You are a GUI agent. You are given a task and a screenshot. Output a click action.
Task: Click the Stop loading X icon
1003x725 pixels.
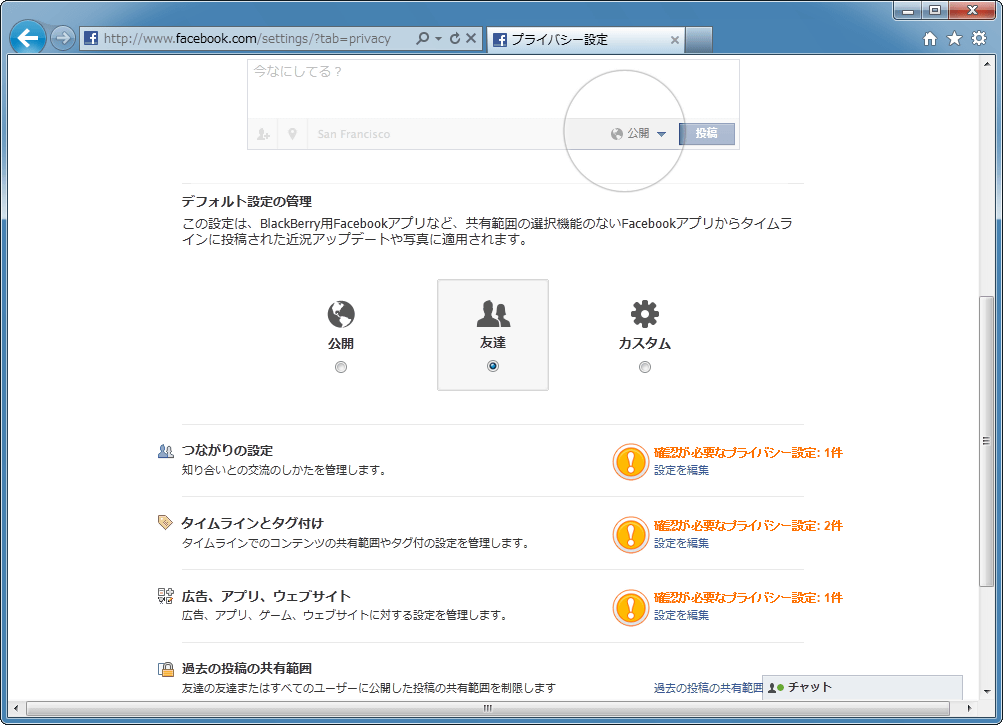471,38
